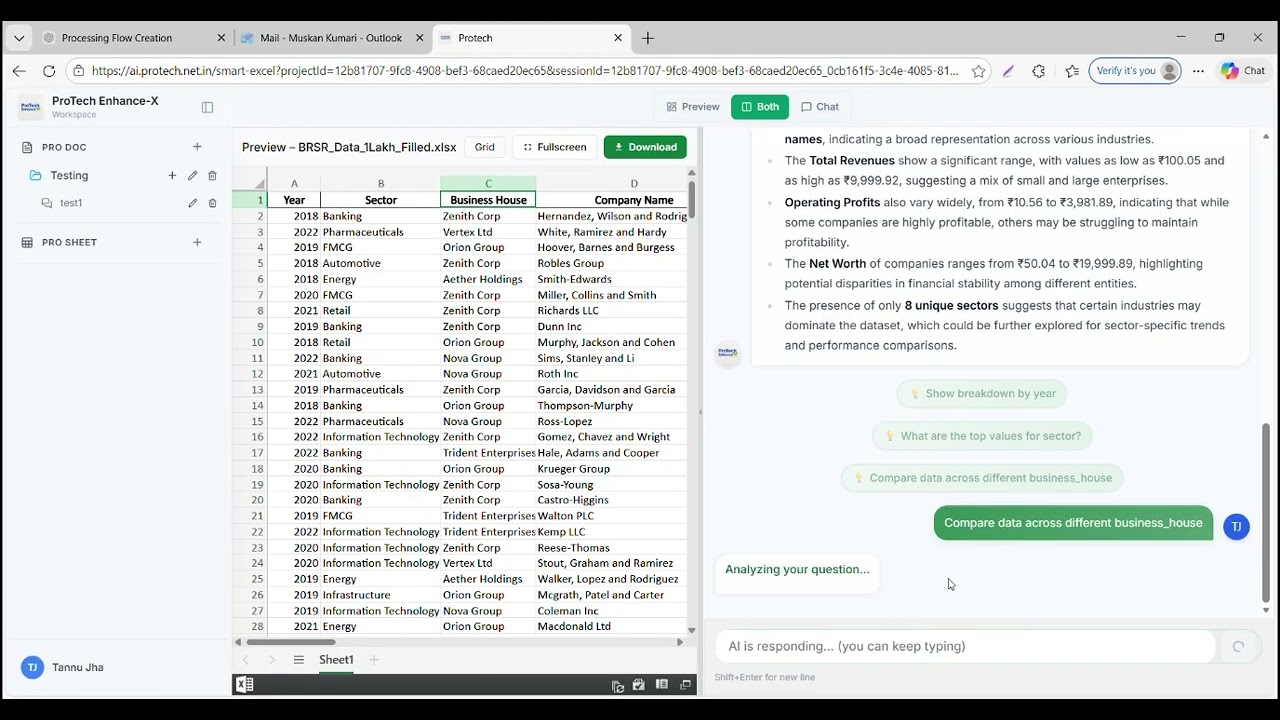Add a new PRO SHEET
Screen dimensions: 1280x720
(x=197, y=242)
